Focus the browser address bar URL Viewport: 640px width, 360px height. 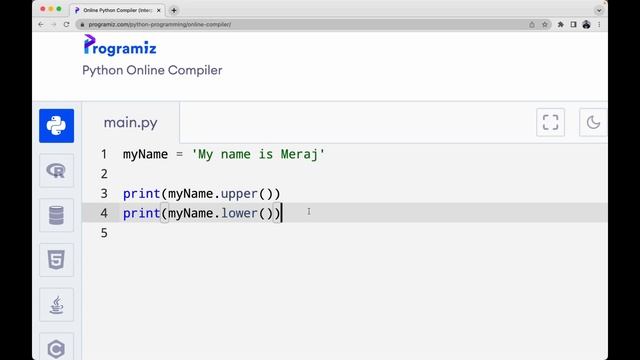point(160,24)
